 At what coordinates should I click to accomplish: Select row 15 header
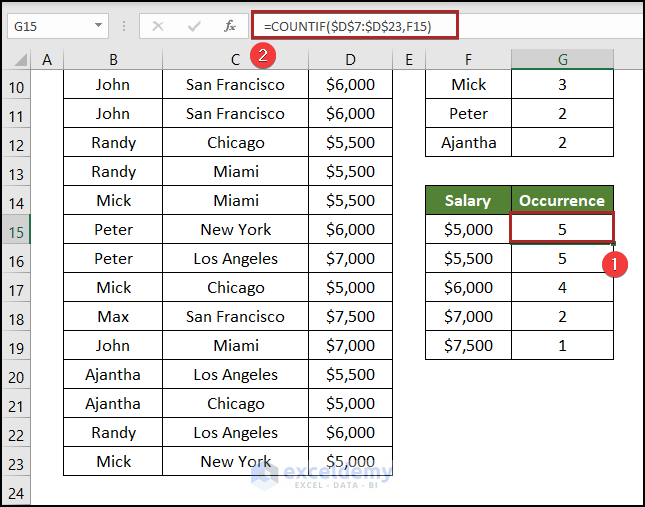[x=16, y=229]
